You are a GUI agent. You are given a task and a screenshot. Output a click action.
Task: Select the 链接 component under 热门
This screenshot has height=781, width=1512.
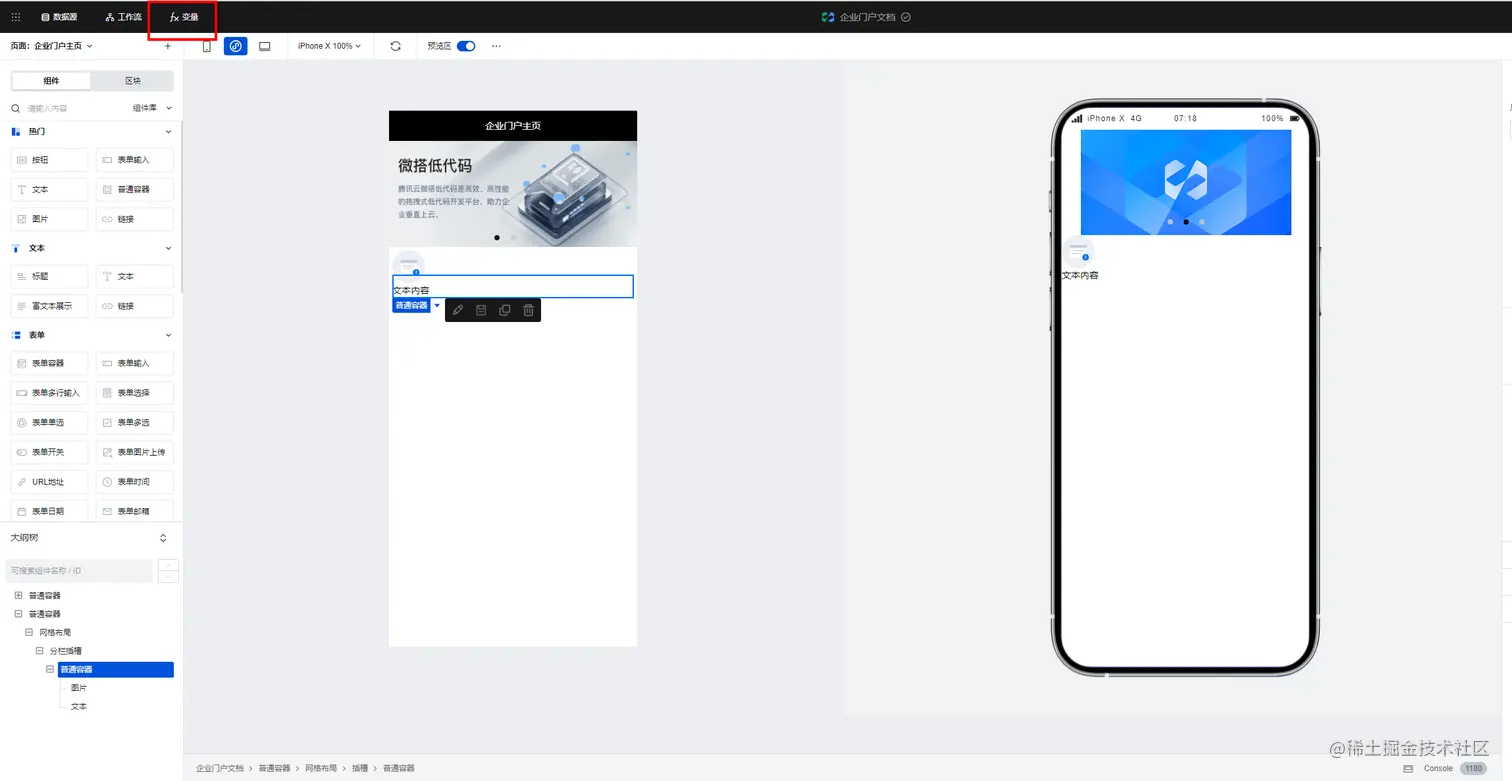point(135,219)
